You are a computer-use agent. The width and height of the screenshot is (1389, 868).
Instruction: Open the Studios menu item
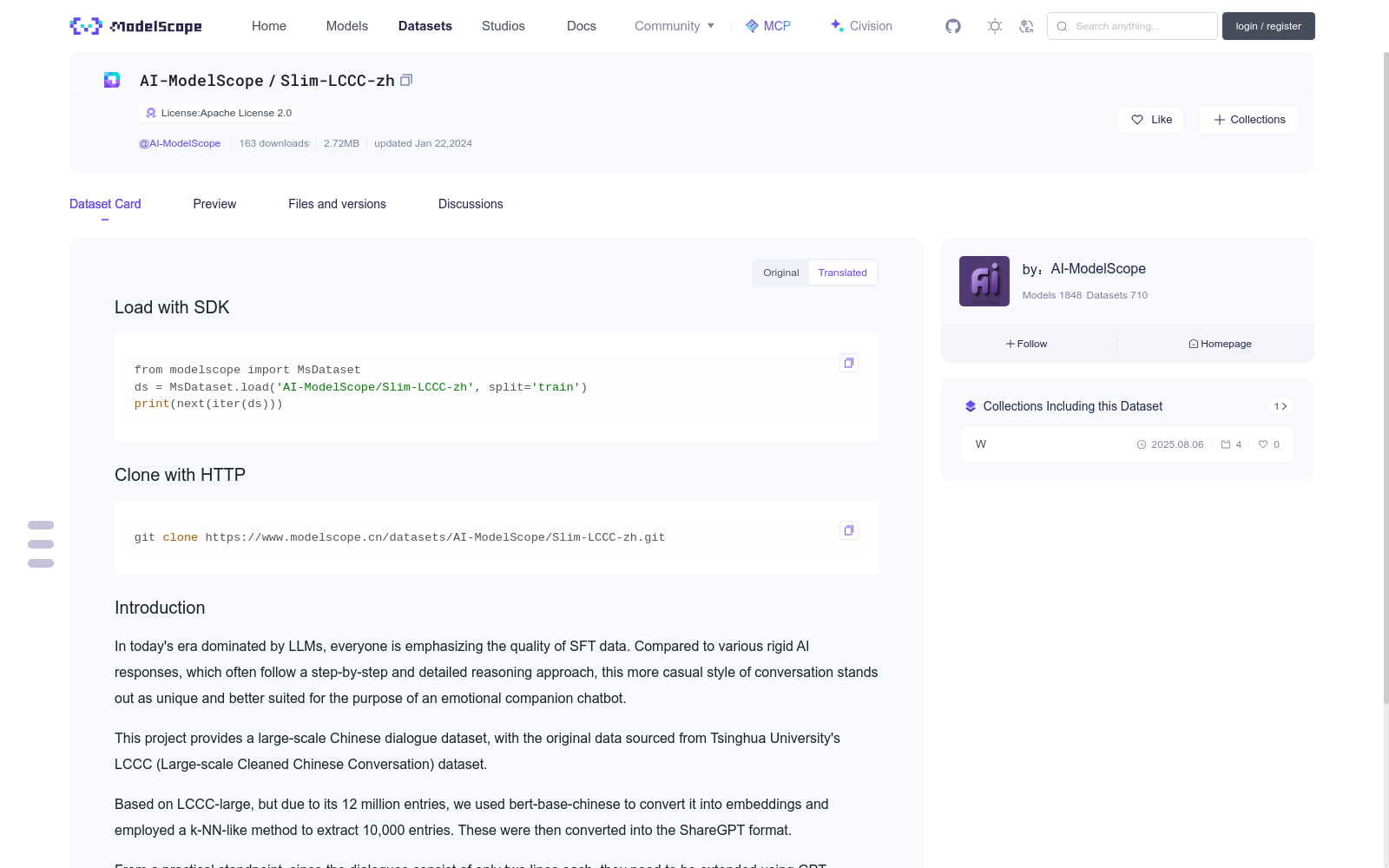click(504, 26)
